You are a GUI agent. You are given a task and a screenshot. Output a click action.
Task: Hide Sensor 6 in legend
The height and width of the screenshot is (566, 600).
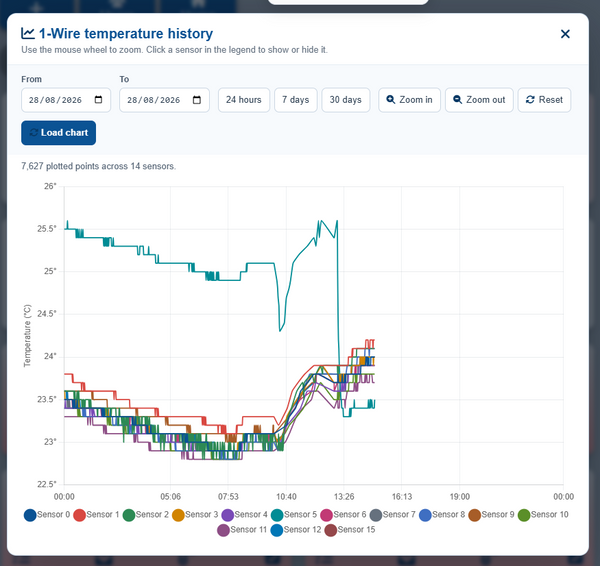(343, 515)
